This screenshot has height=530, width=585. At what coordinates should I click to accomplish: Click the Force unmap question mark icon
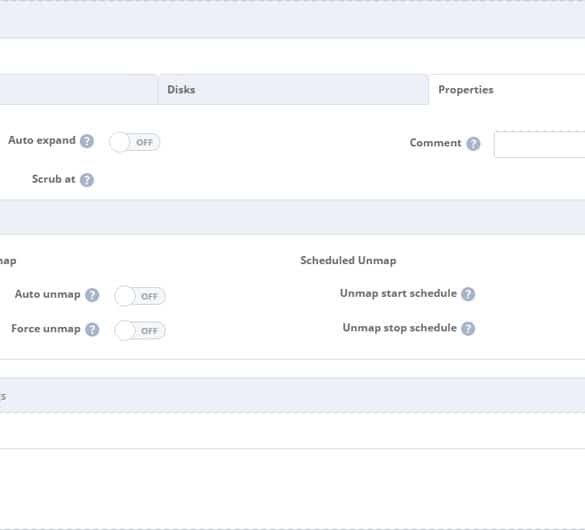click(x=92, y=329)
